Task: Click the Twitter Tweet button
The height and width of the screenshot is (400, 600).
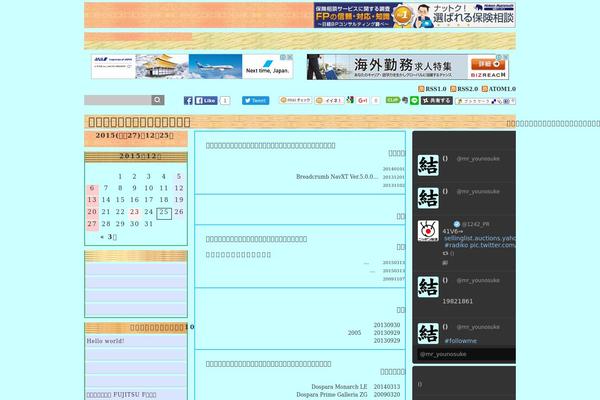Action: 256,100
